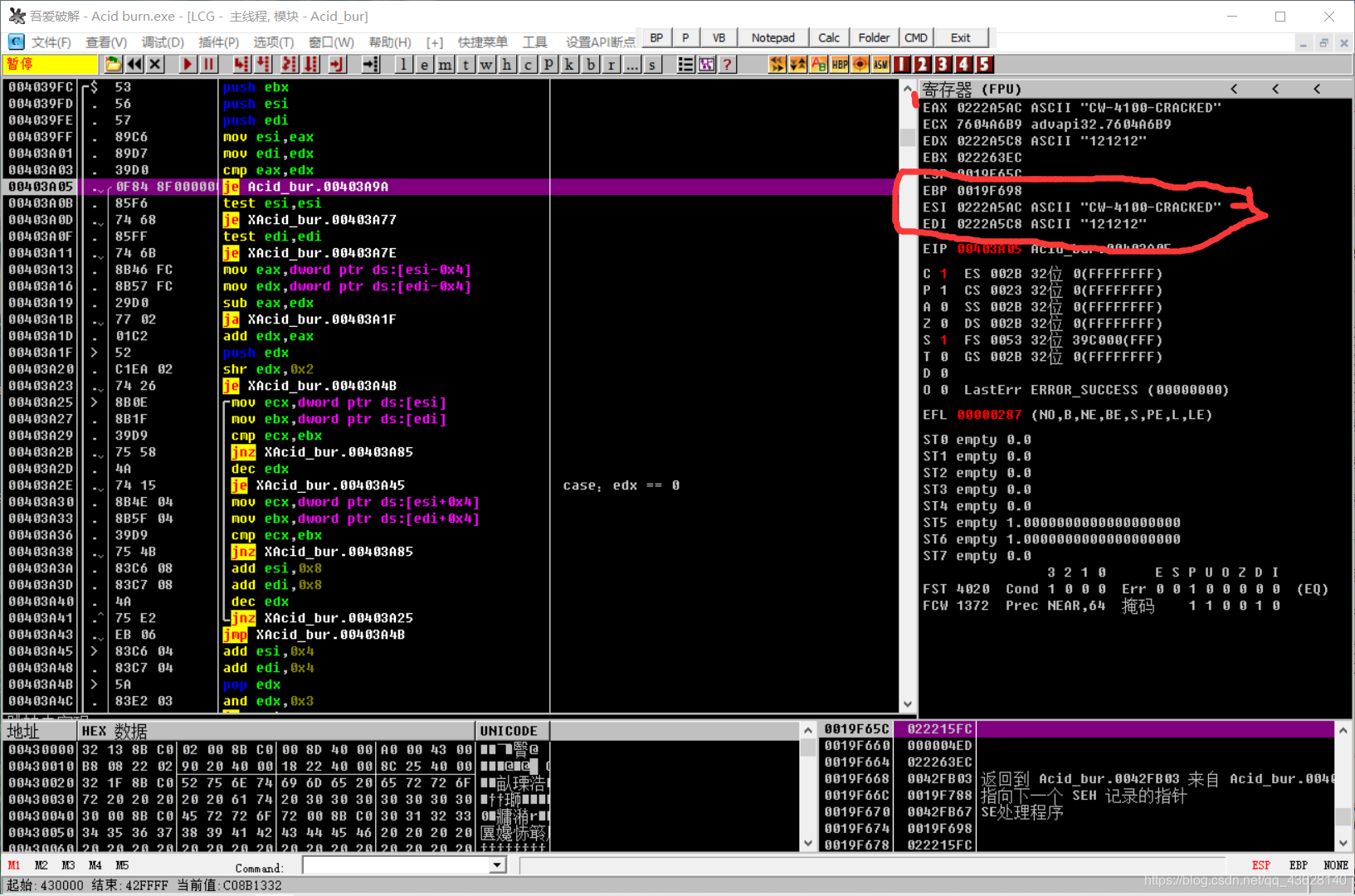Click the disassembly scrollbar down arrow

click(x=908, y=704)
